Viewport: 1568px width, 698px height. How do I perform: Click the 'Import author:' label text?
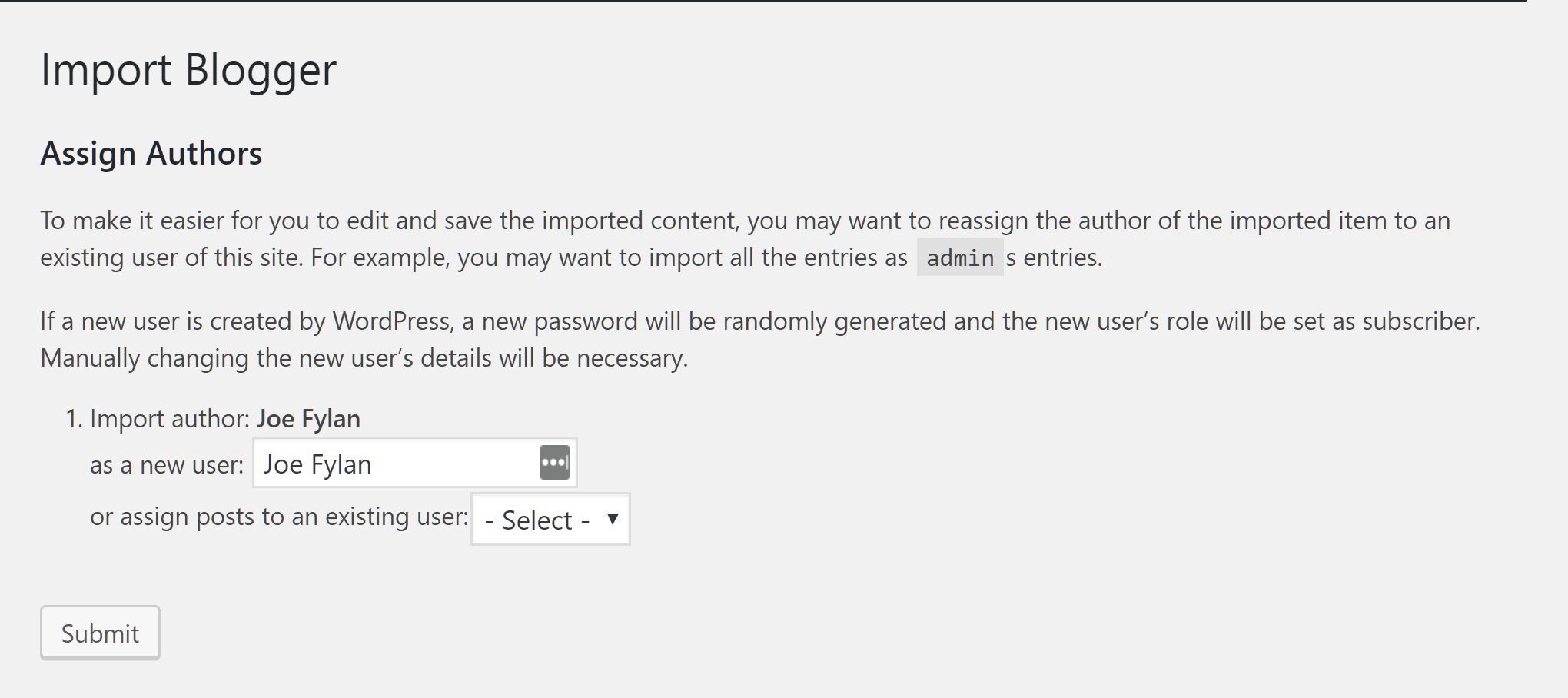170,419
